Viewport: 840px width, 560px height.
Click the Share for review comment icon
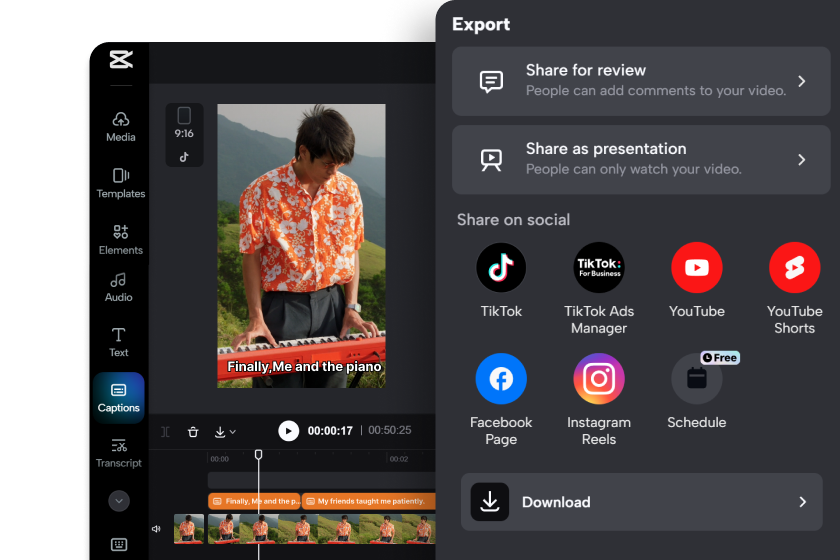pos(491,81)
